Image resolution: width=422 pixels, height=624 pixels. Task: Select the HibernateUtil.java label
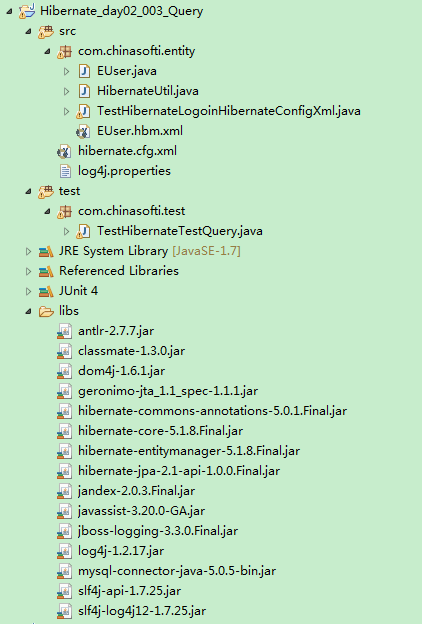(x=148, y=91)
